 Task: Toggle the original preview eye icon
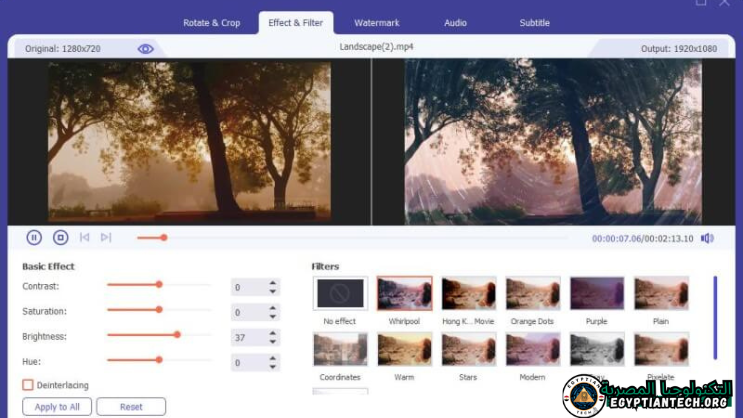pos(145,49)
